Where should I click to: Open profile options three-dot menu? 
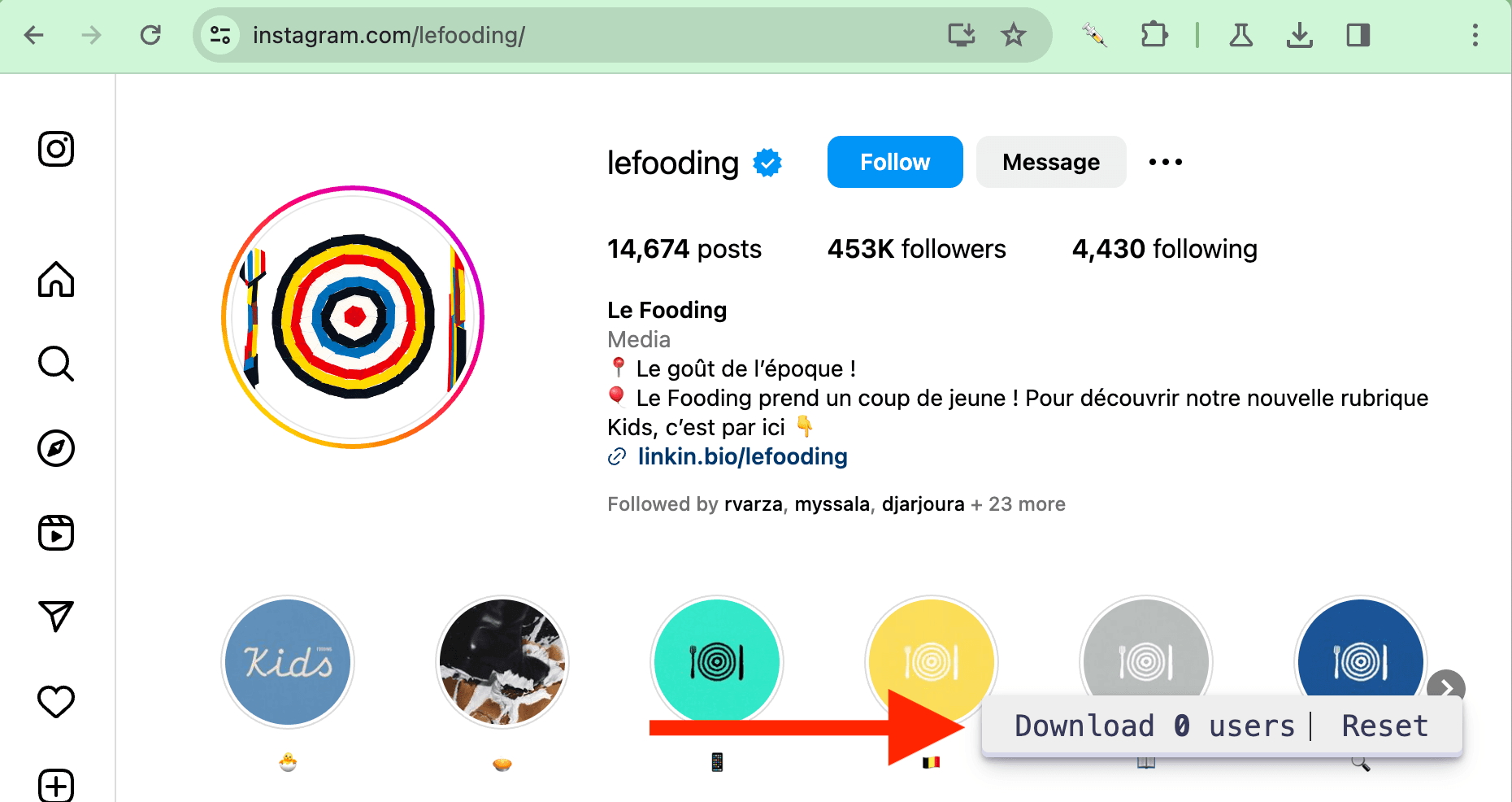pos(1165,162)
